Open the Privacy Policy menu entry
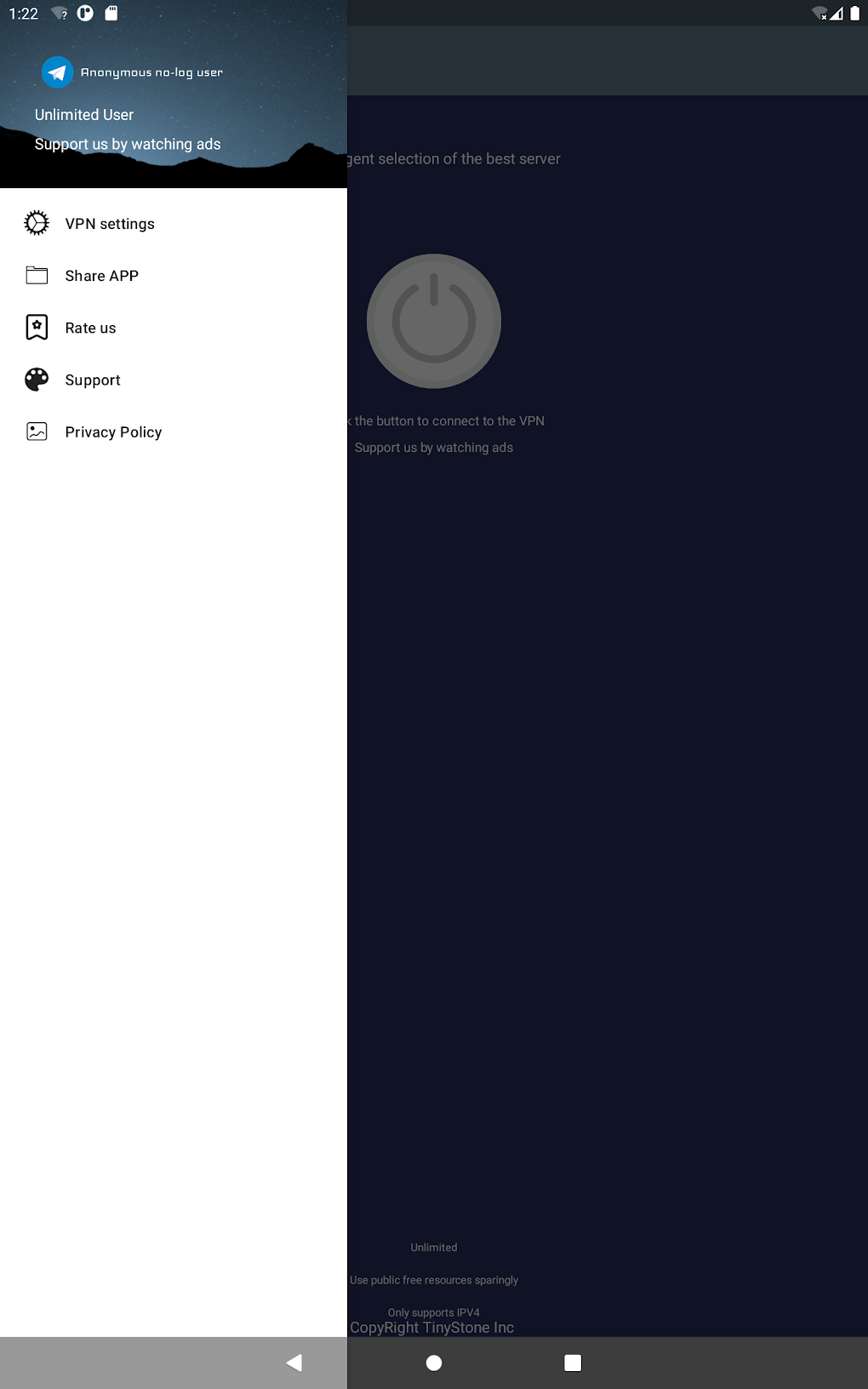Viewport: 868px width, 1389px height. pos(174,432)
